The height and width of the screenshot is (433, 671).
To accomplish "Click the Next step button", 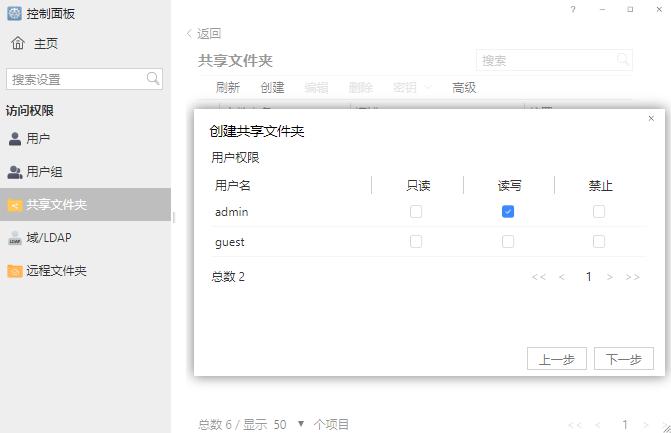I will click(624, 359).
